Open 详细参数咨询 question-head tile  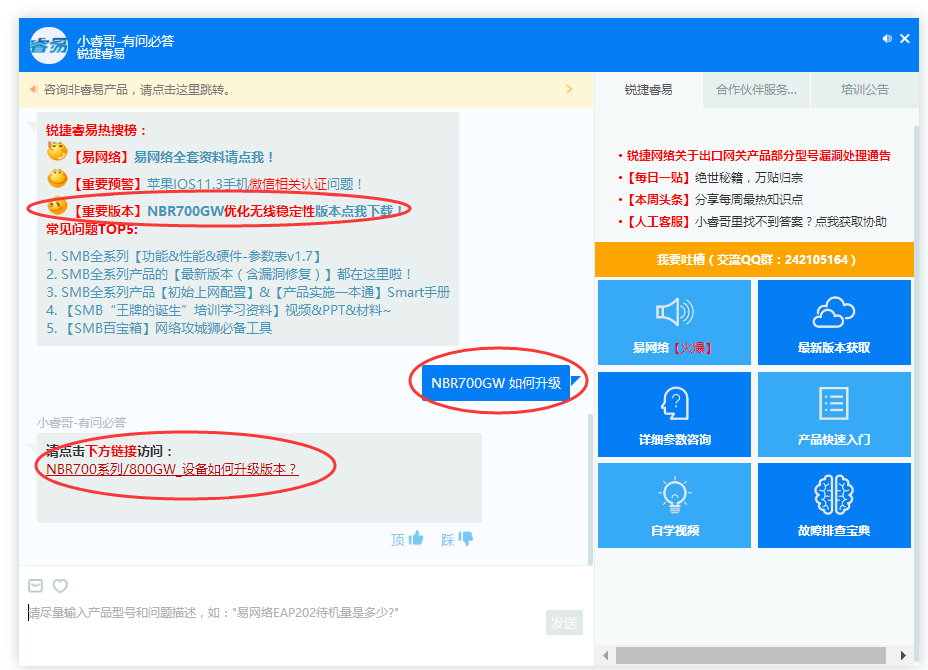coord(674,414)
